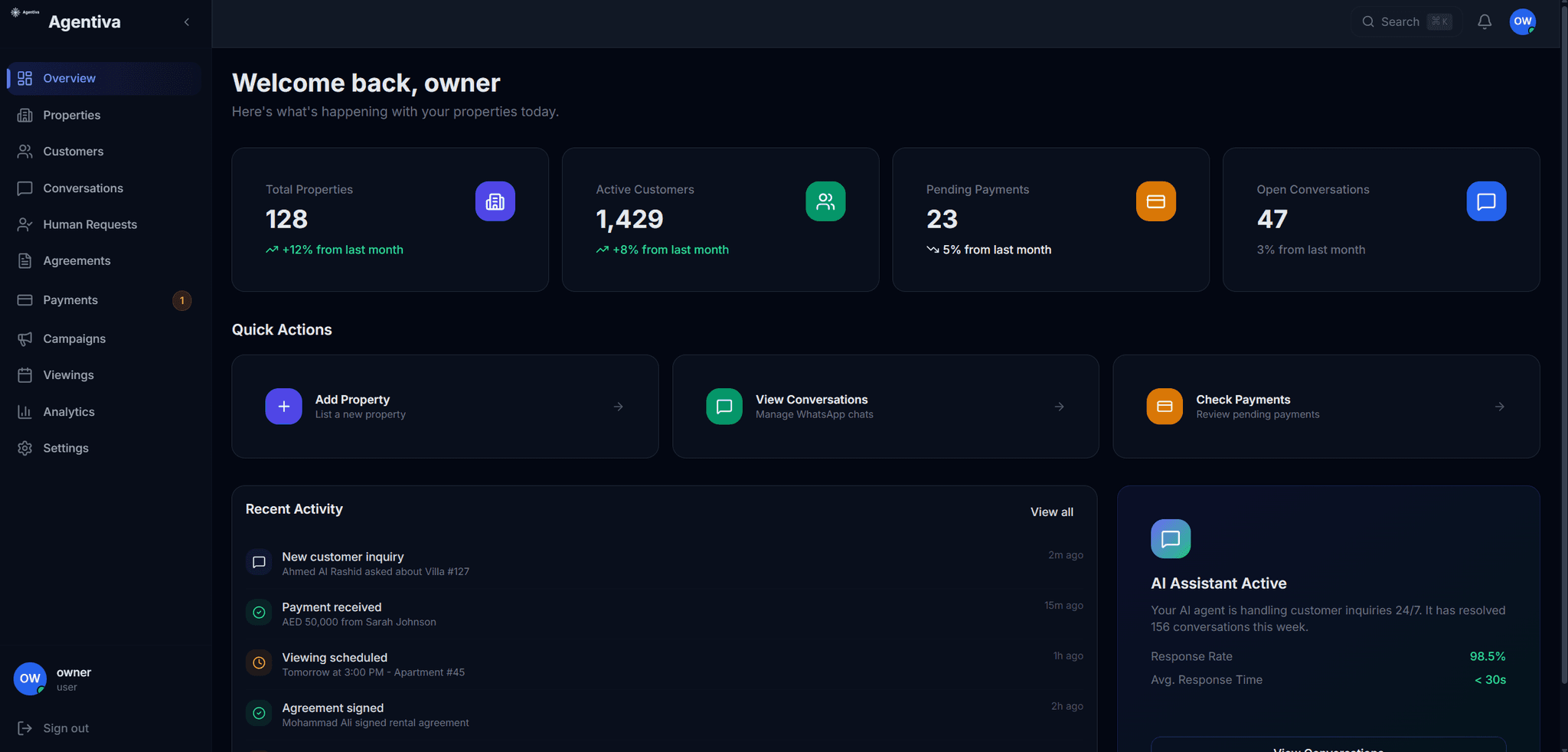
Task: Open the Viewings calendar icon
Action: pos(25,374)
